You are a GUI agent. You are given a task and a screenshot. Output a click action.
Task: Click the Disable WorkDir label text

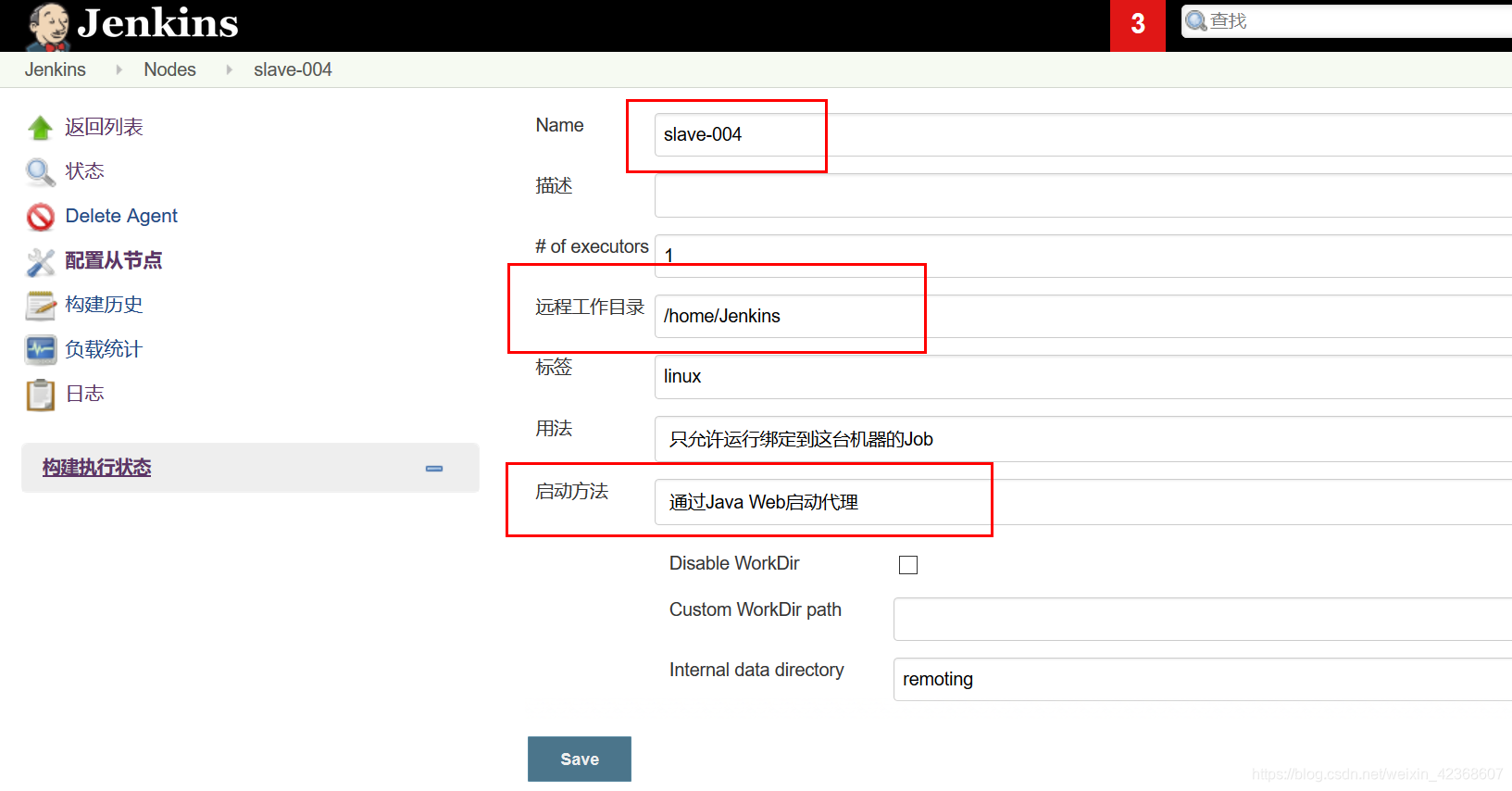pos(734,563)
